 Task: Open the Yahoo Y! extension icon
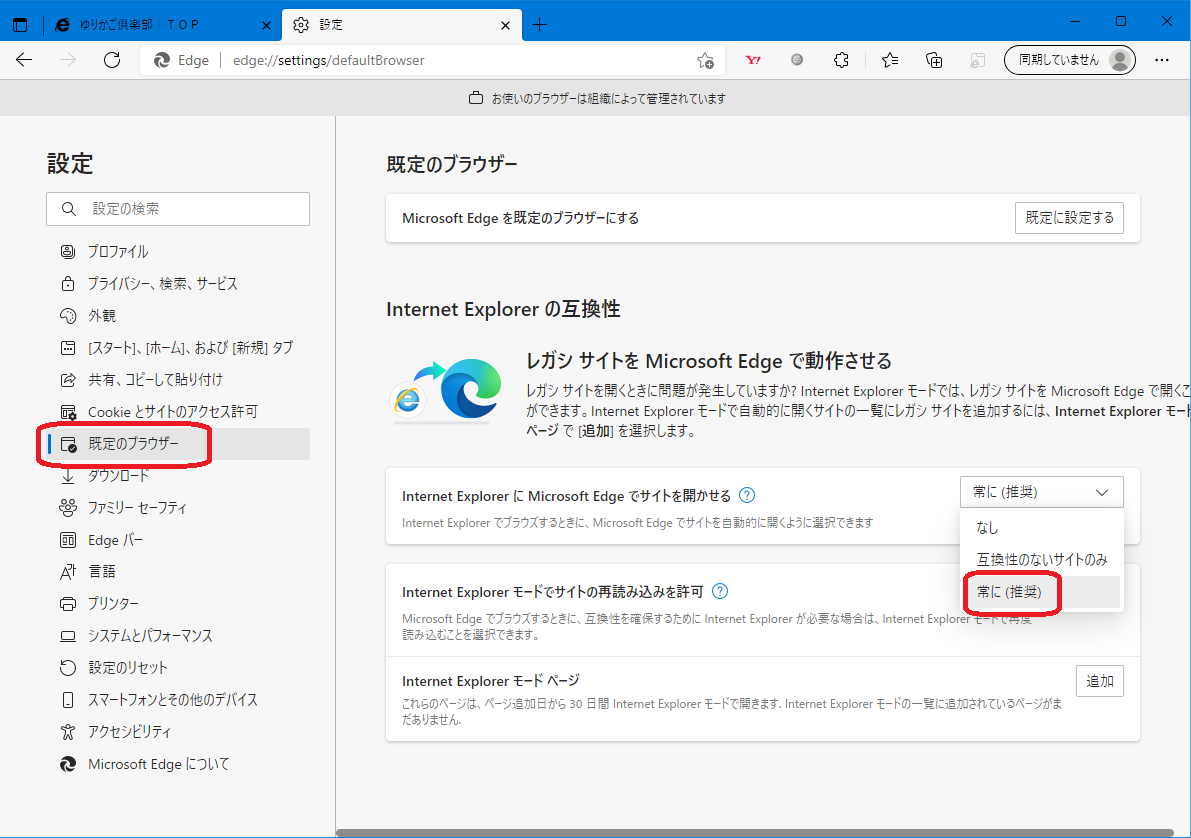tap(753, 60)
